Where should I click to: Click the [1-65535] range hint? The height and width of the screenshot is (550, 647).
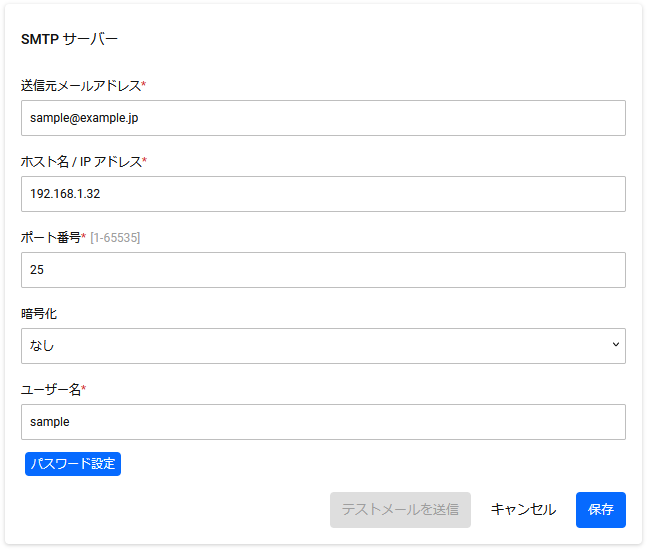pos(115,238)
